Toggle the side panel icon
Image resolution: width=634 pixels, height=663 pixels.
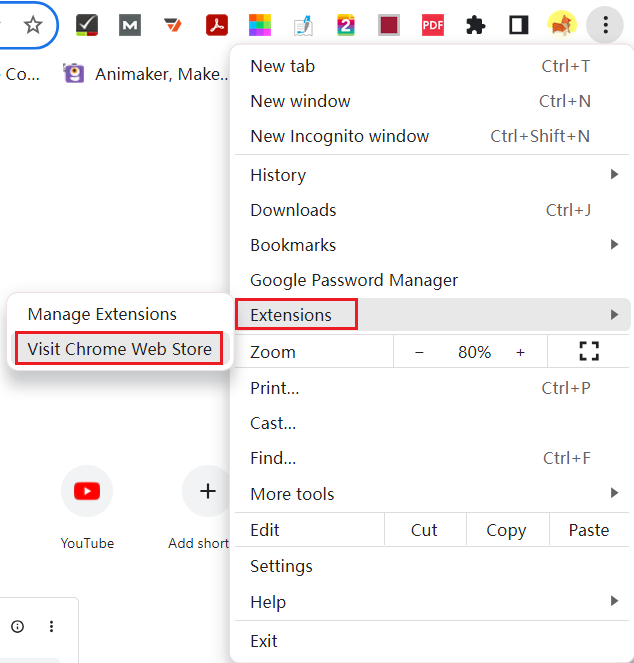519,25
